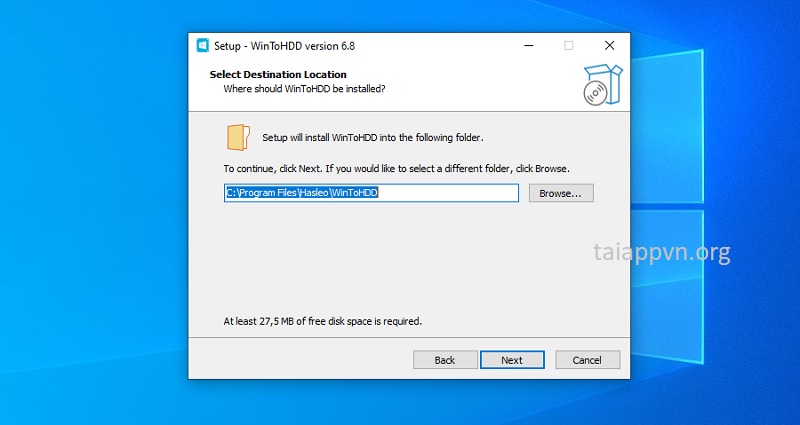Viewport: 800px width, 425px height.
Task: Click the 'At least 27,5 MB' disk space note
Action: tap(323, 321)
